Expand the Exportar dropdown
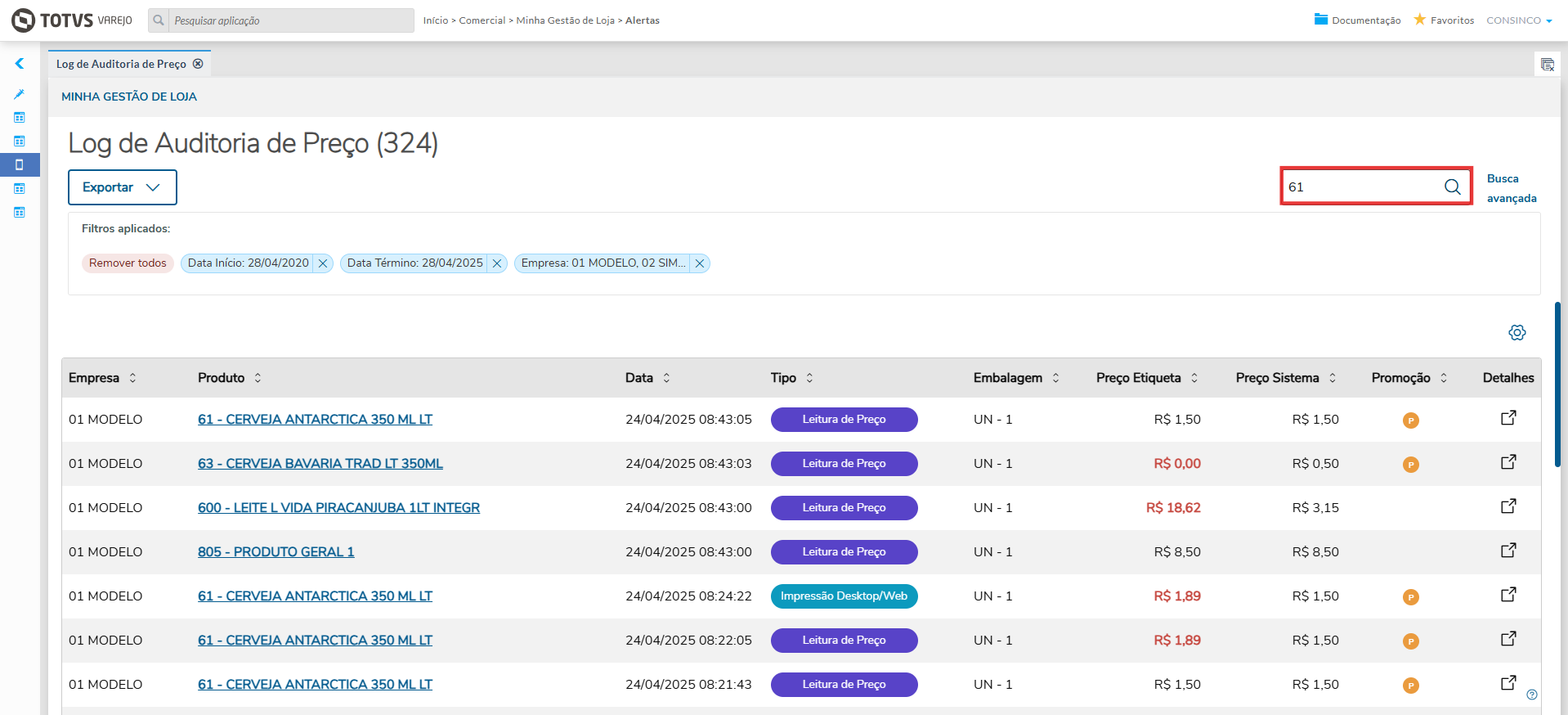Image resolution: width=1568 pixels, height=715 pixels. (x=123, y=187)
